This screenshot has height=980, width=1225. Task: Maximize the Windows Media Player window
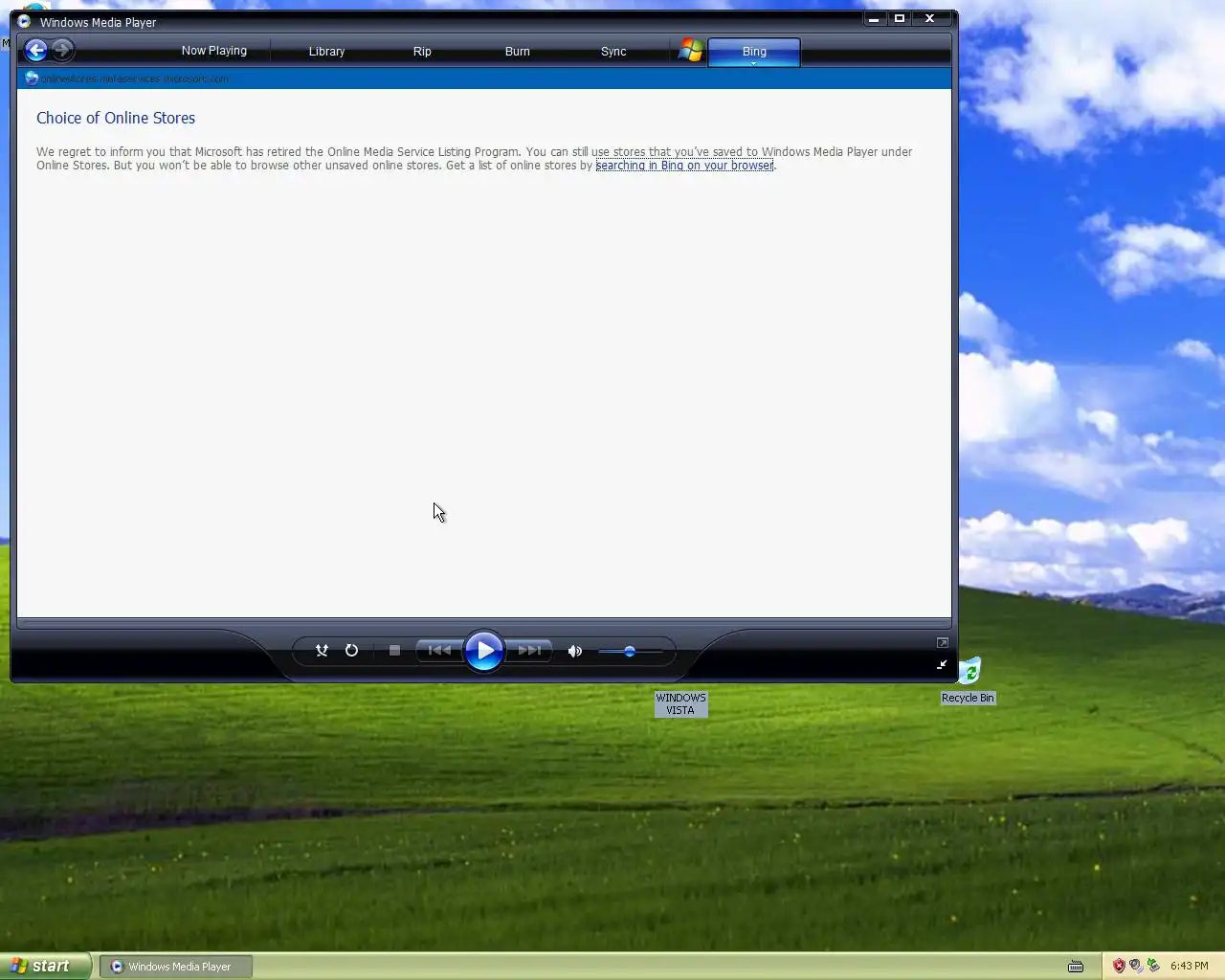[x=900, y=18]
